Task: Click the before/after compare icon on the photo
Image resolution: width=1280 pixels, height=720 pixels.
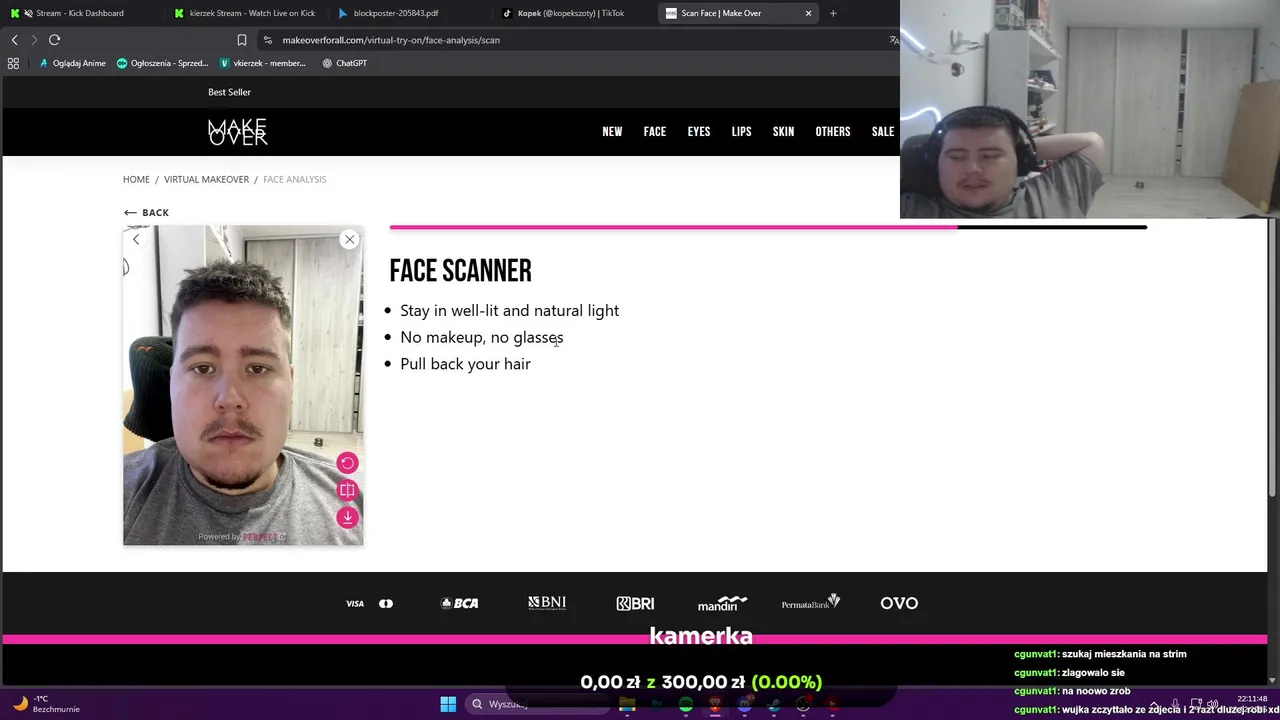Action: tap(347, 490)
